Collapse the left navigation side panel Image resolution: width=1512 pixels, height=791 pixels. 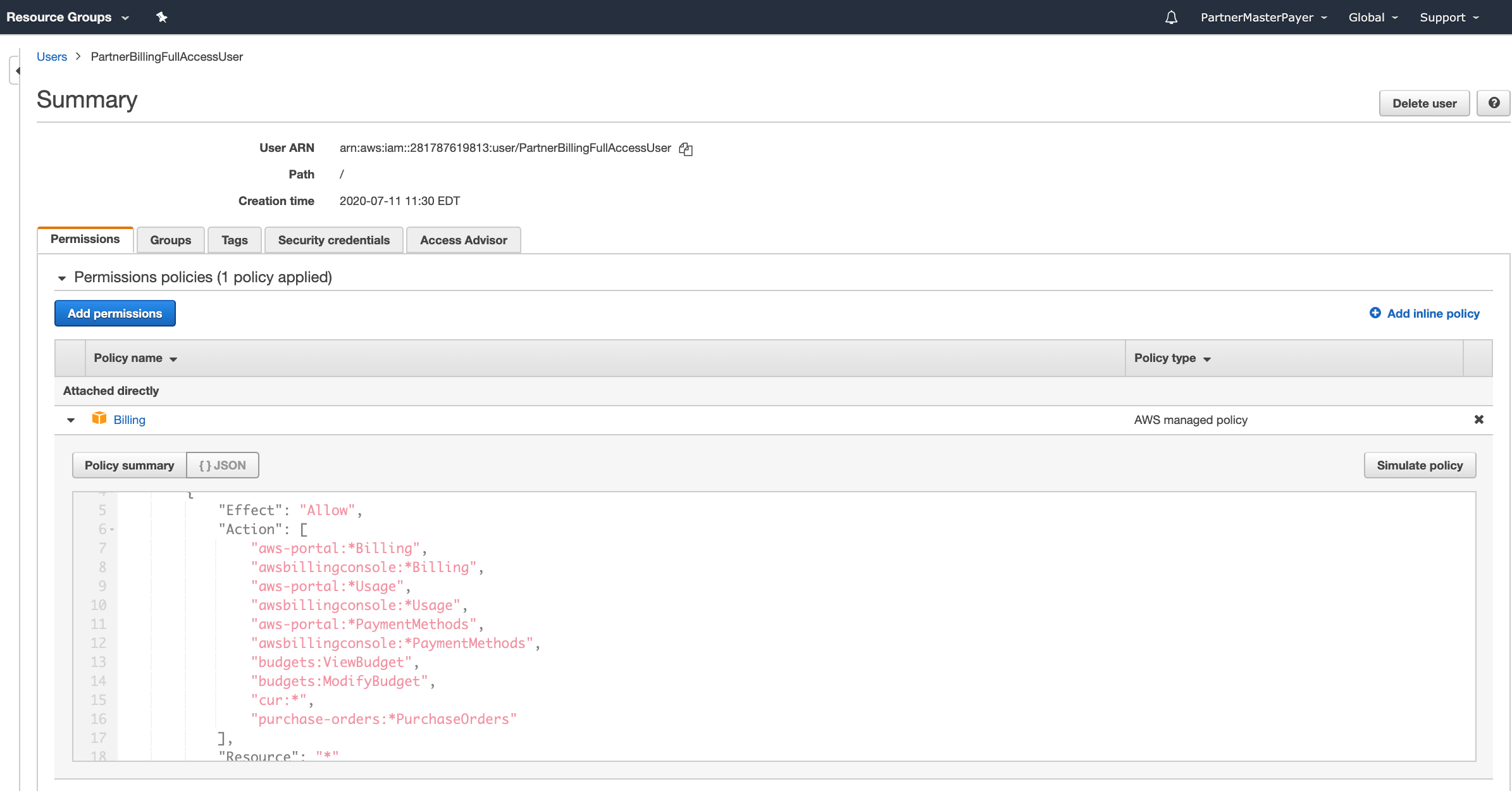16,70
